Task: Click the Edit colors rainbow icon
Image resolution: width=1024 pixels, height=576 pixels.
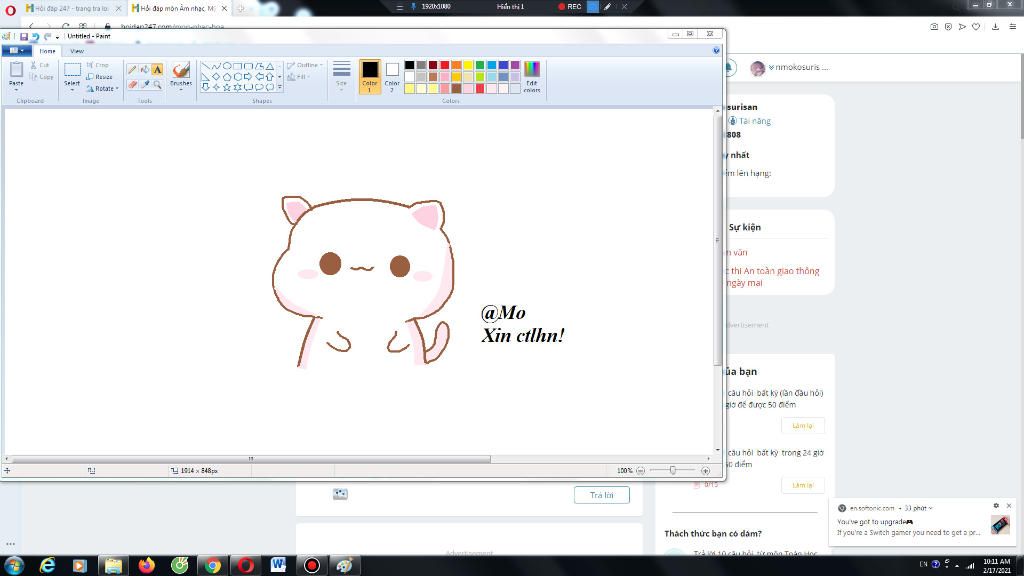Action: point(532,70)
